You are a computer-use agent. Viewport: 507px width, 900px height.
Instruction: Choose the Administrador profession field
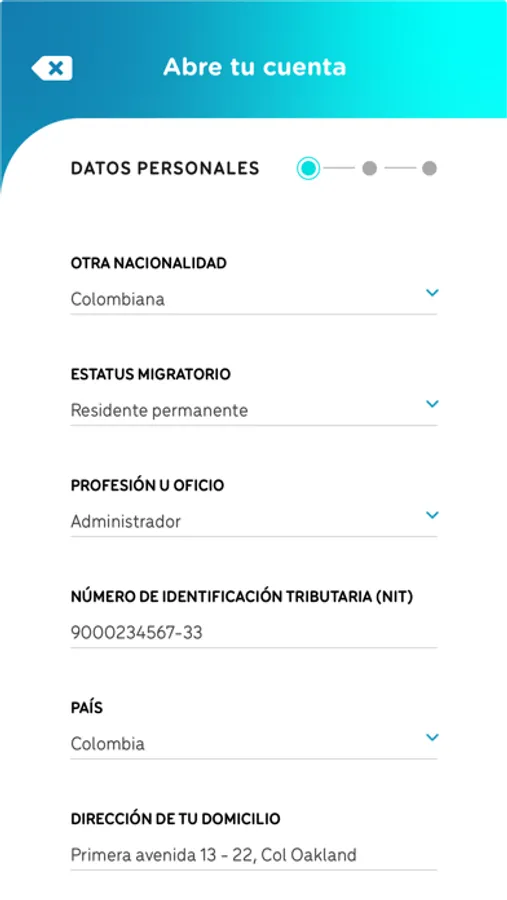pos(253,521)
